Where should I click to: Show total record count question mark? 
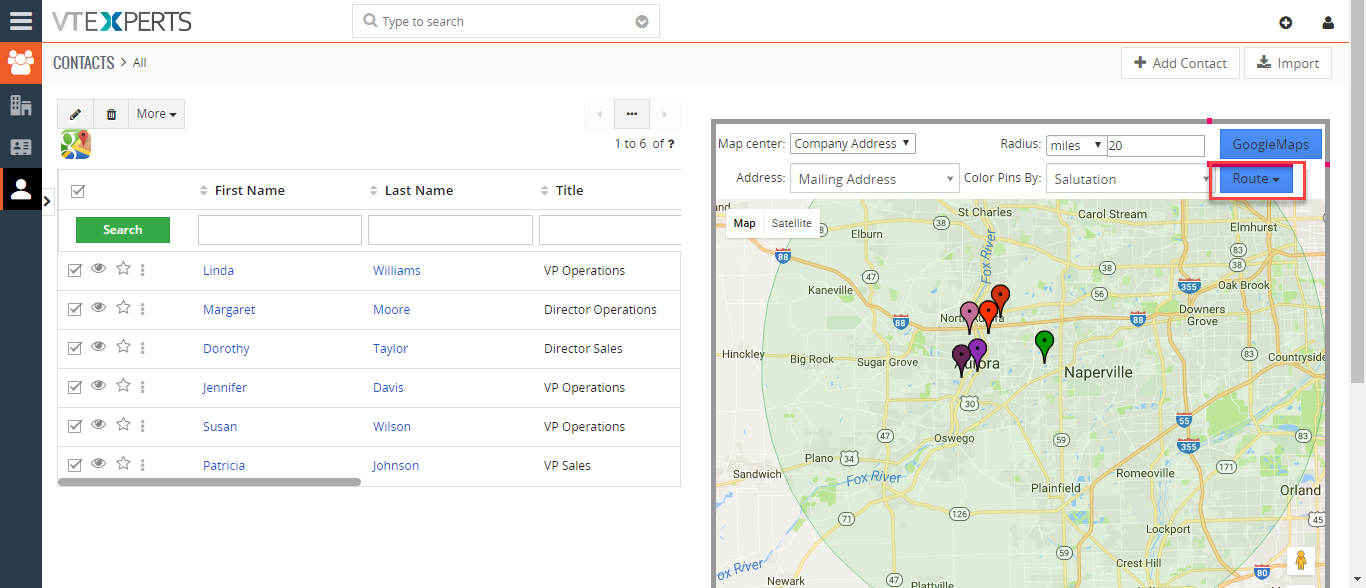tap(671, 144)
